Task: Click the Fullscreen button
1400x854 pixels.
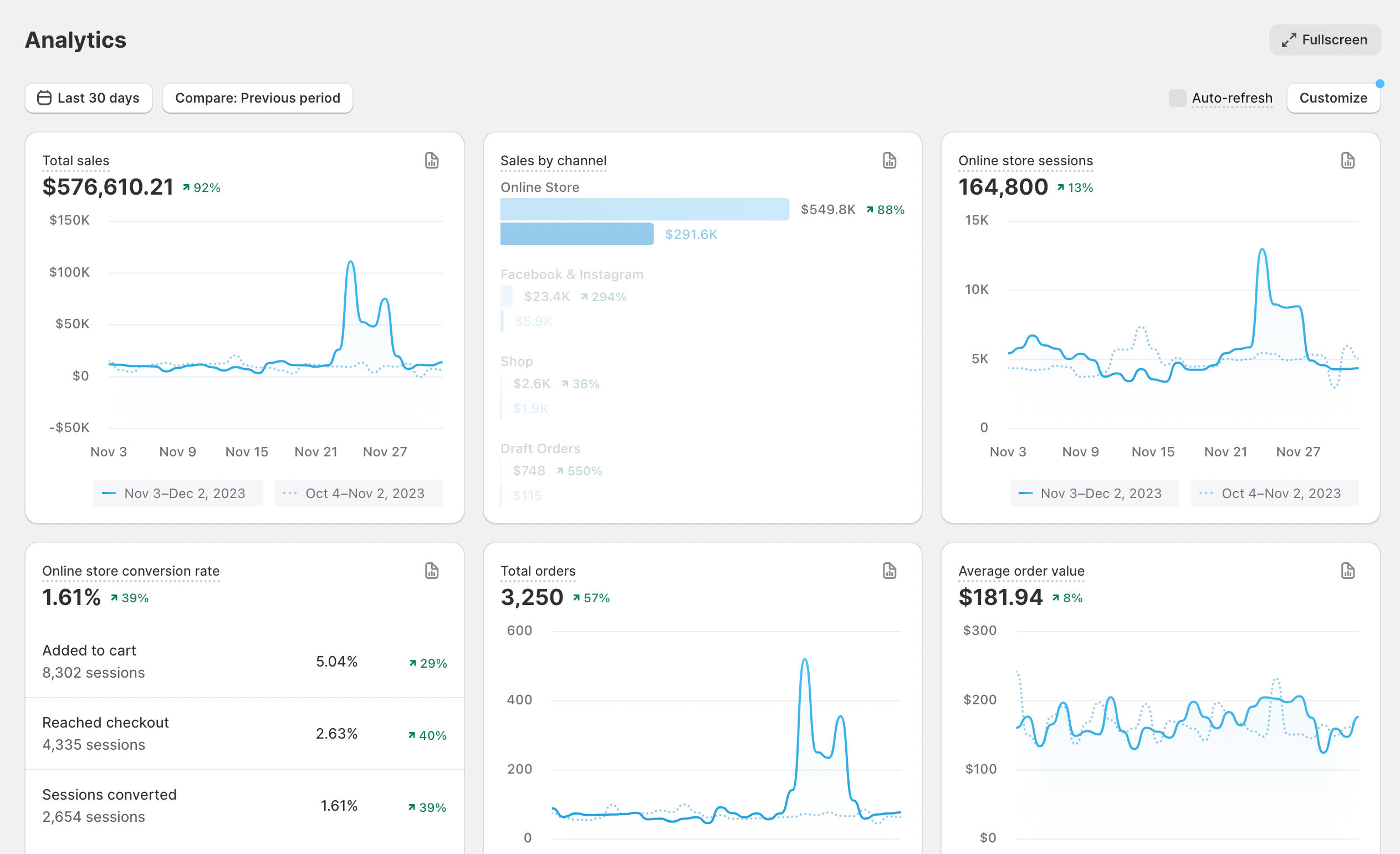Action: (1325, 40)
